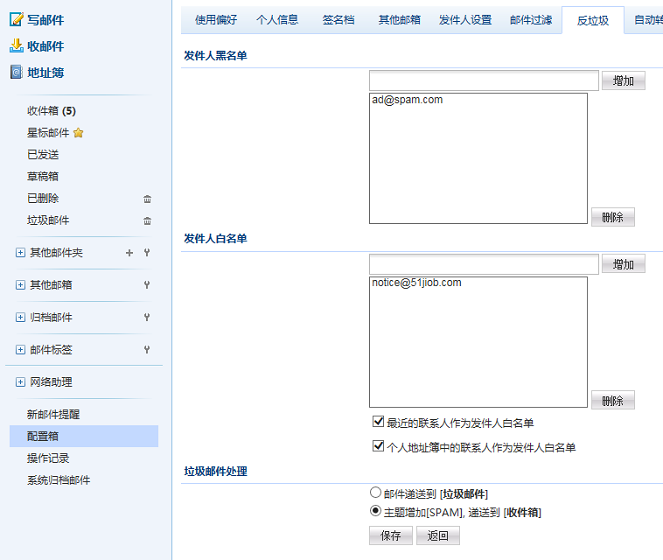Expand the 其他邮件夹 tree node
Image resolution: width=663 pixels, height=560 pixels.
20,253
